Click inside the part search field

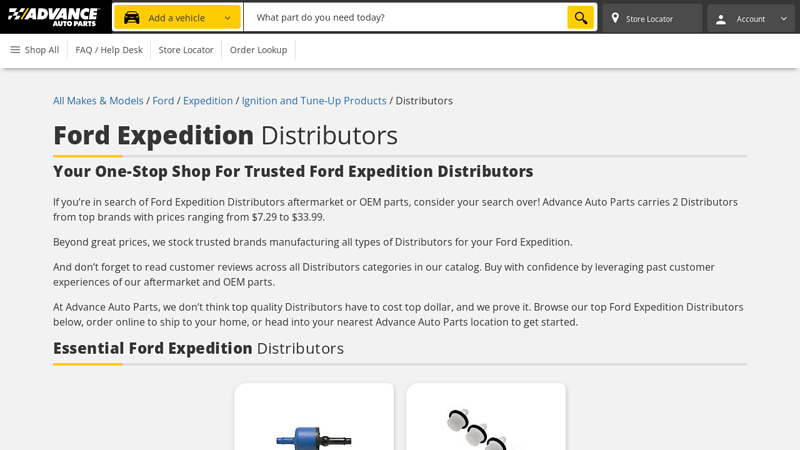405,17
